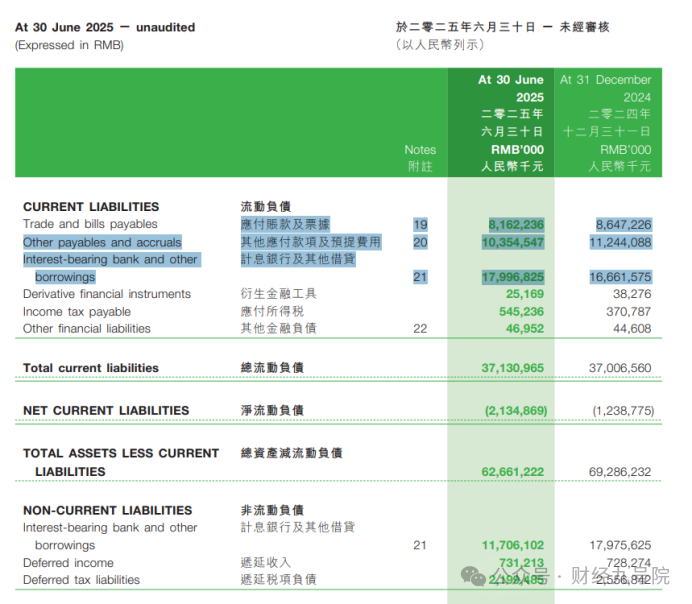Click total current liabilities 37,130,965
The height and width of the screenshot is (604, 692).
[x=513, y=368]
